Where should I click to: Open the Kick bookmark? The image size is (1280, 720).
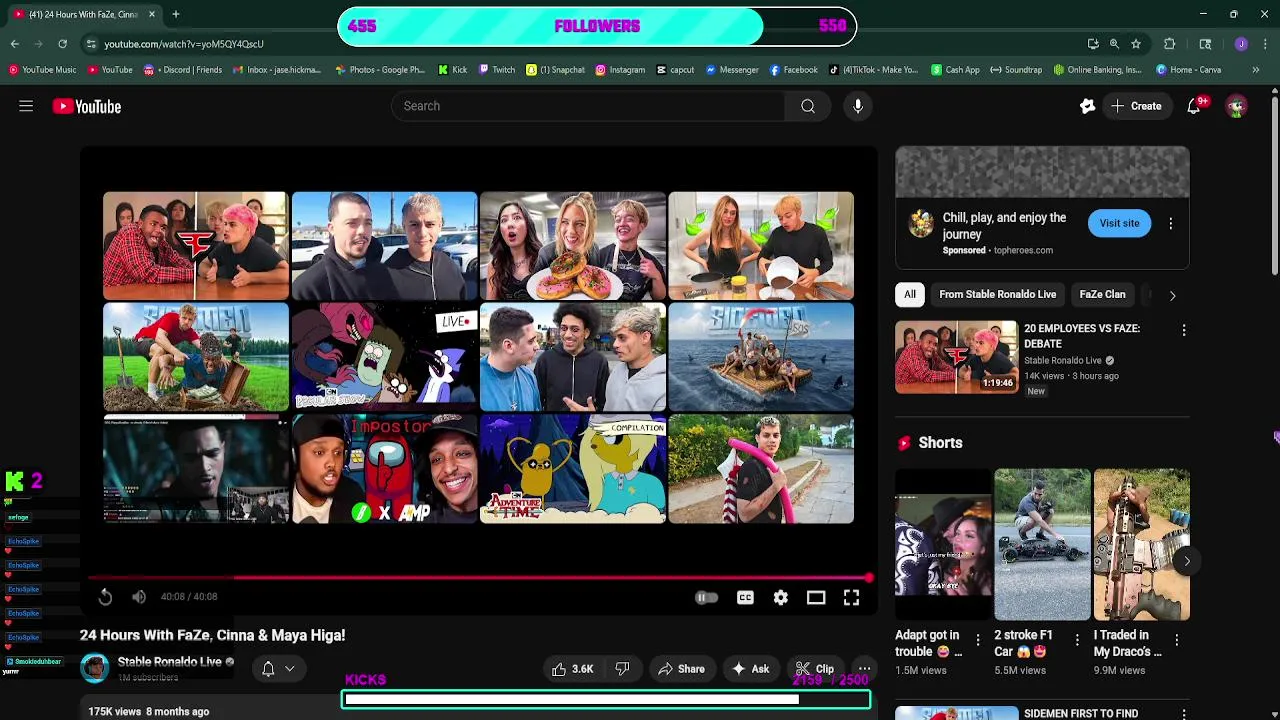tap(453, 70)
